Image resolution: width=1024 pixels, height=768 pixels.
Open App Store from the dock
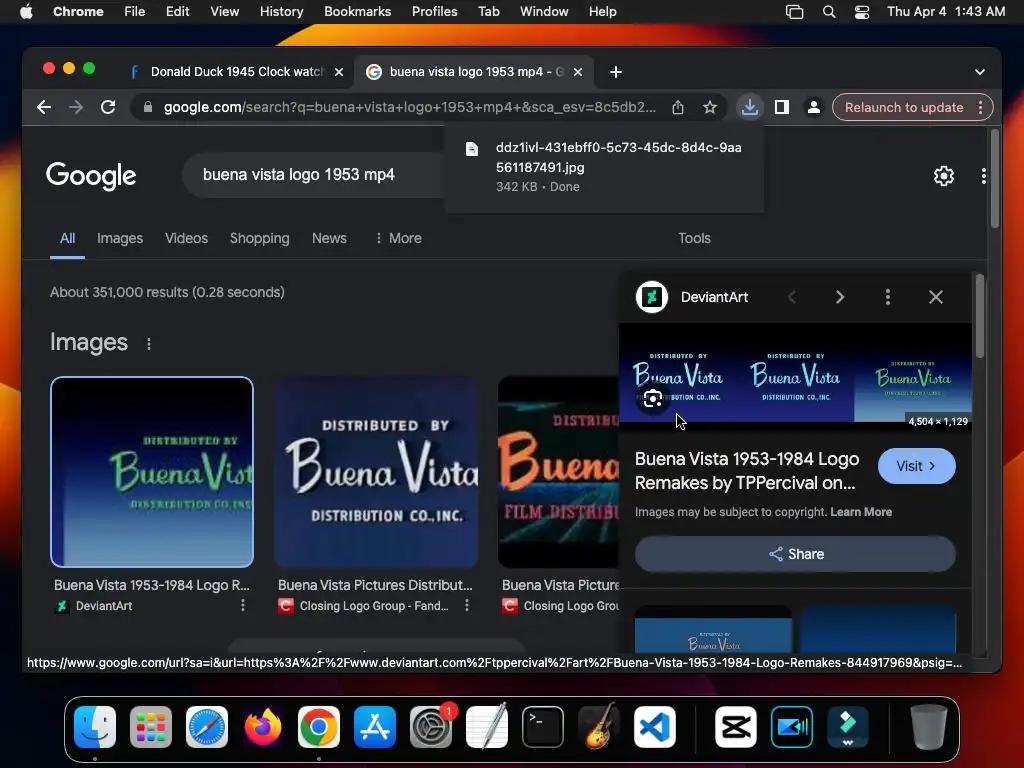tap(375, 727)
